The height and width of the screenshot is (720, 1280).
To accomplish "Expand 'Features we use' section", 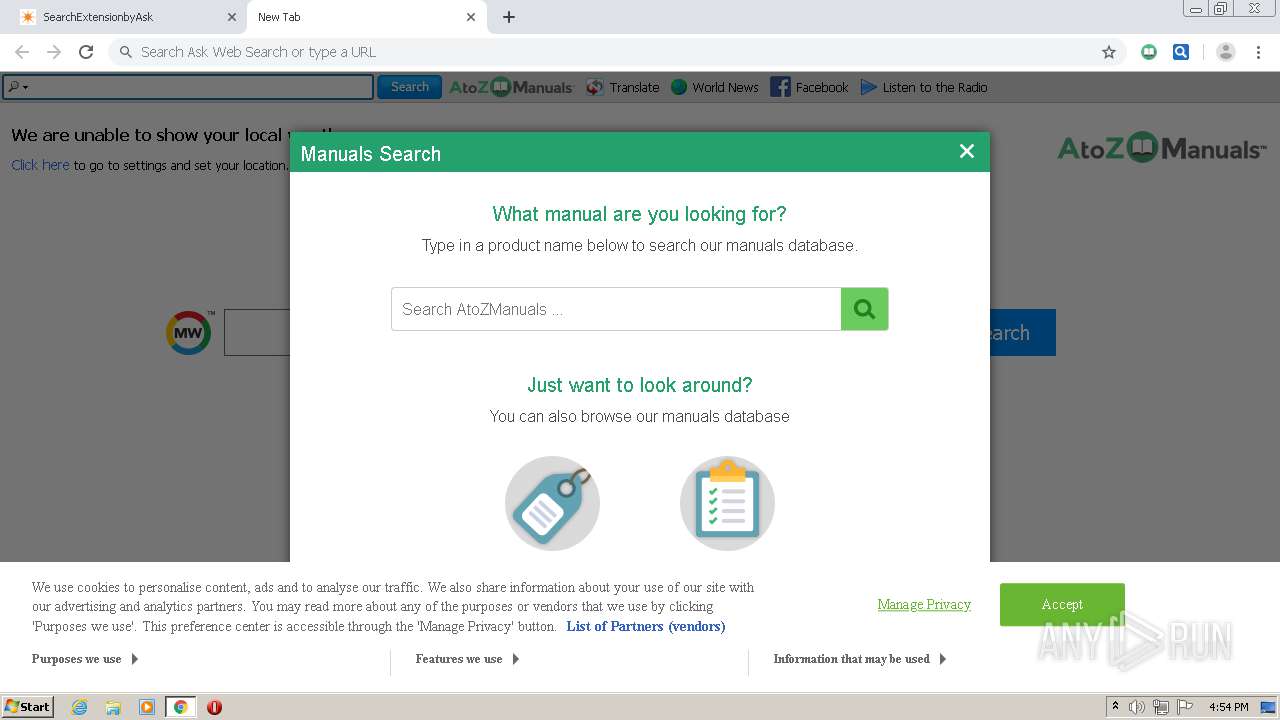I will point(467,659).
